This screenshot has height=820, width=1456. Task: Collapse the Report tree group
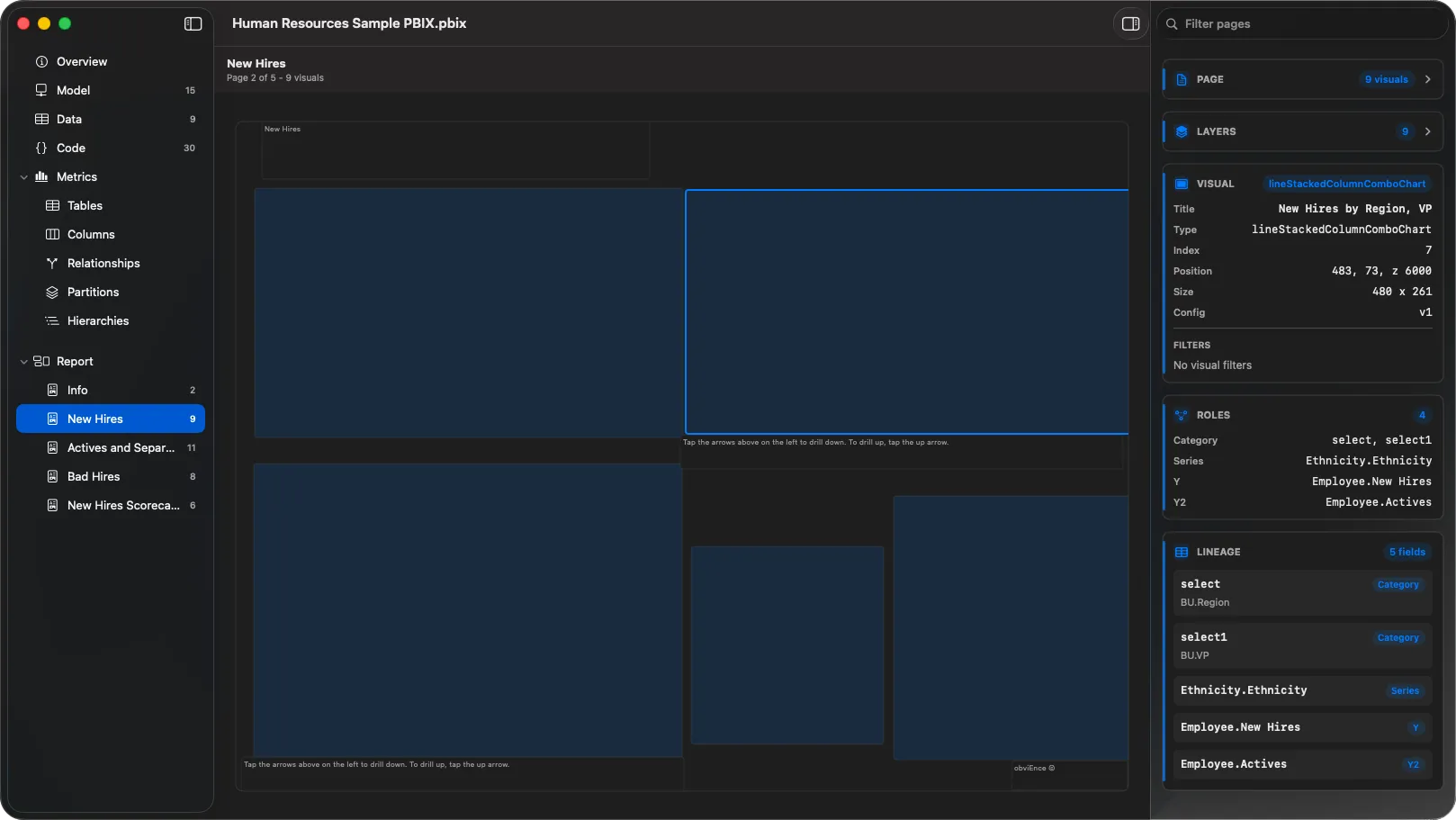[23, 362]
